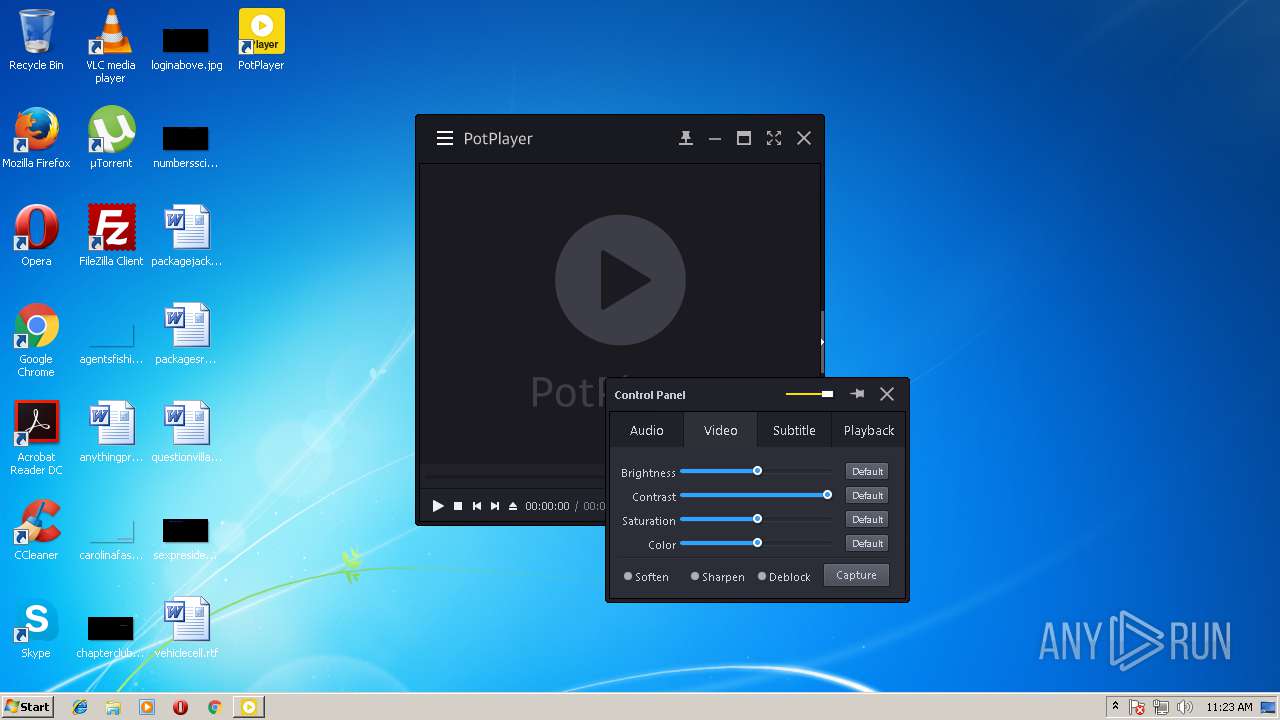Skip to previous track in PotPlayer
Image resolution: width=1280 pixels, height=720 pixels.
pyautogui.click(x=477, y=506)
